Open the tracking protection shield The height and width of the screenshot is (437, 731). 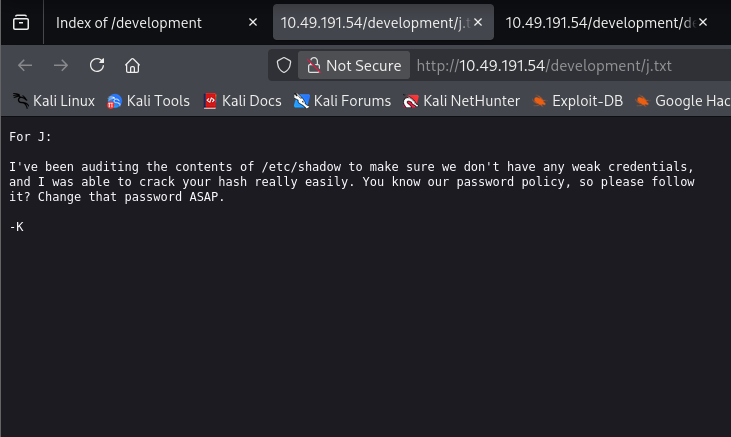coord(284,66)
